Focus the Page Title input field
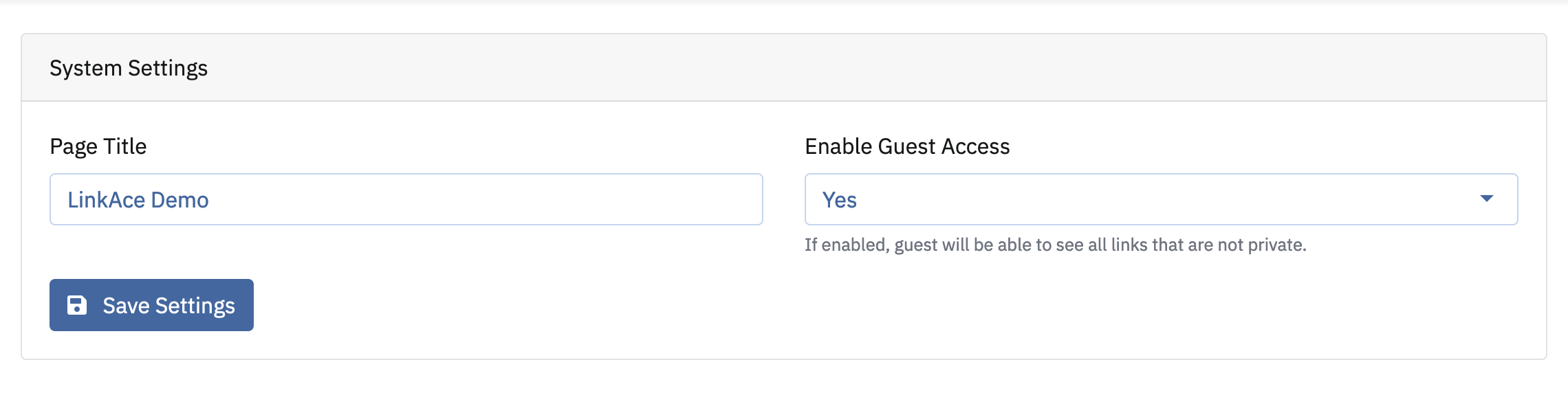Viewport: 1568px width, 393px height. pyautogui.click(x=406, y=199)
